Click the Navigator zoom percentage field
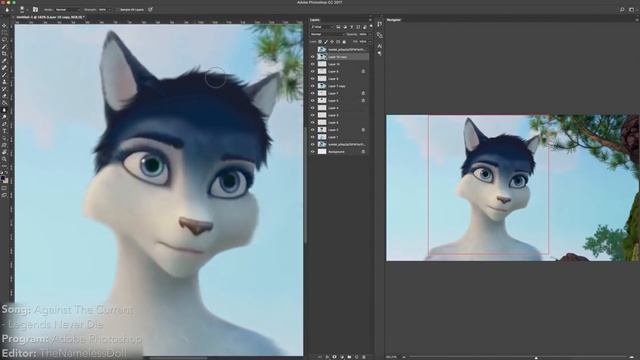The height and width of the screenshot is (360, 640). [x=392, y=357]
